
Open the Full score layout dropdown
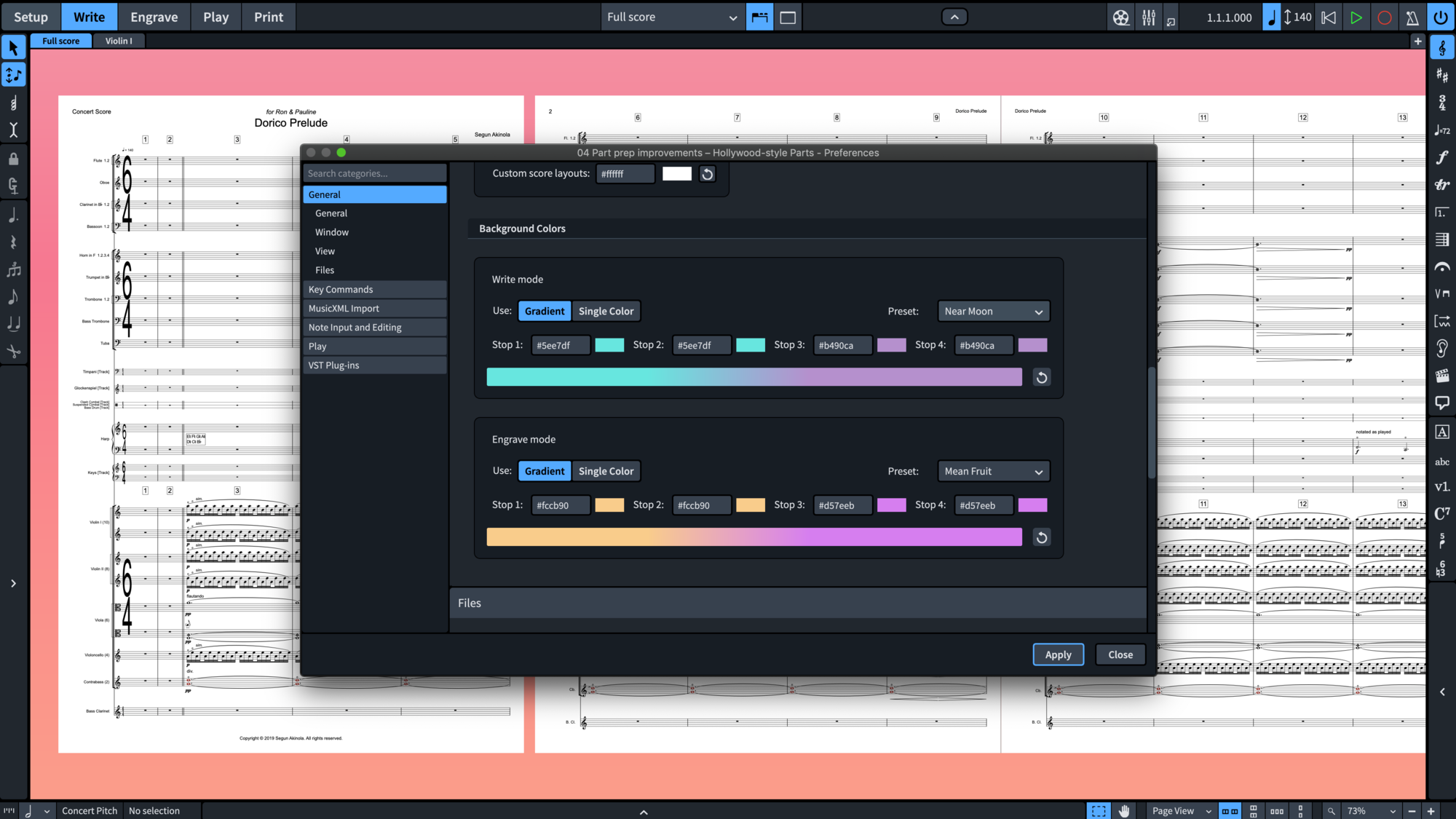[671, 17]
